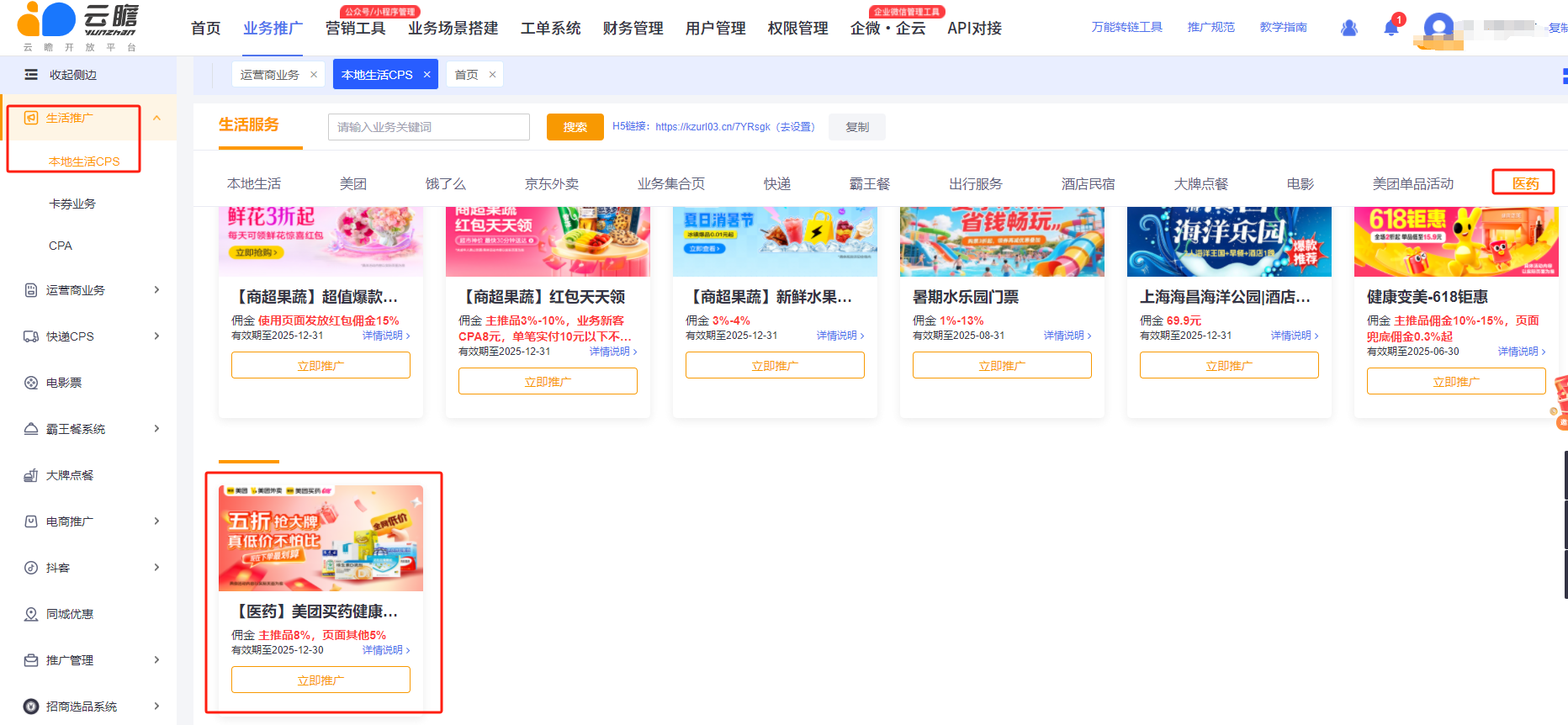Expand the 招商选品系统 sidebar chevron
This screenshot has width=1568, height=725.
[x=157, y=706]
